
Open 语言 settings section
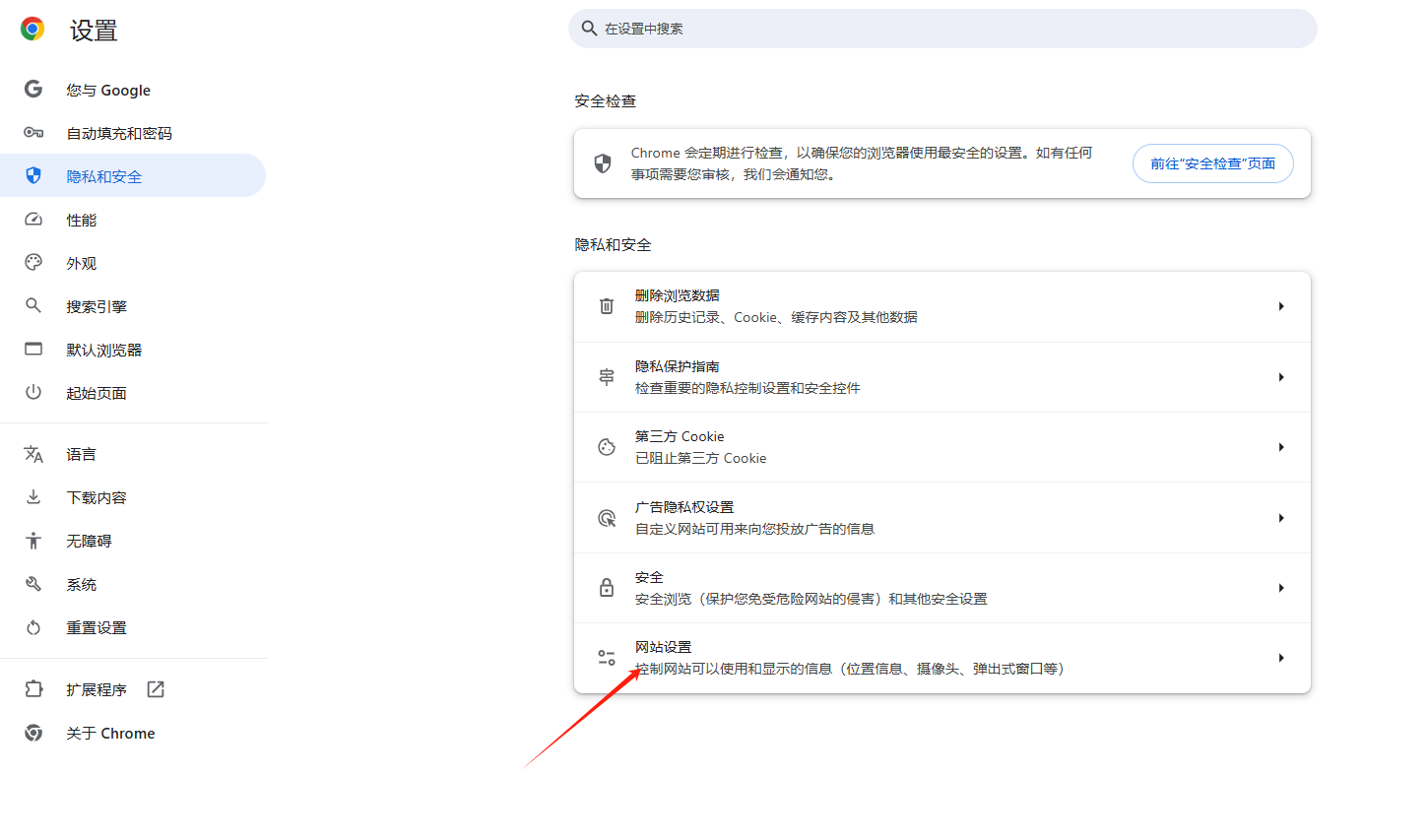click(x=133, y=454)
